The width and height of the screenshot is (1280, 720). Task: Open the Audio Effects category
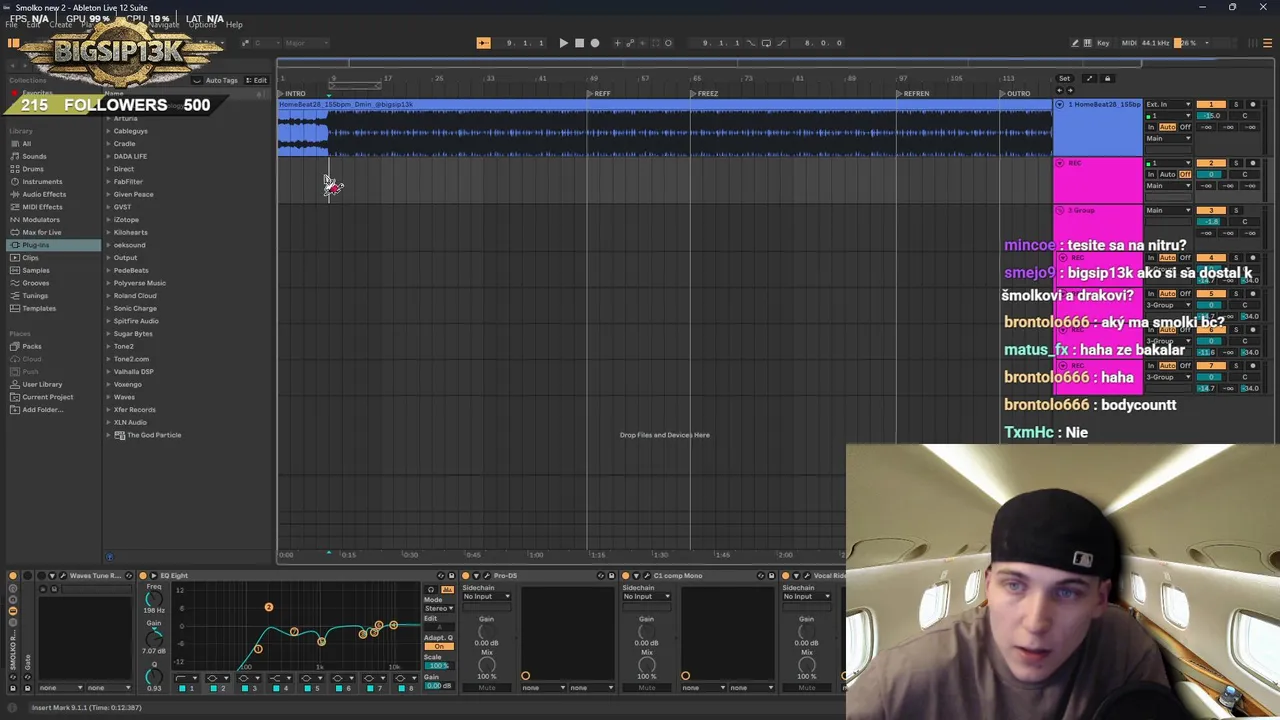click(x=44, y=194)
